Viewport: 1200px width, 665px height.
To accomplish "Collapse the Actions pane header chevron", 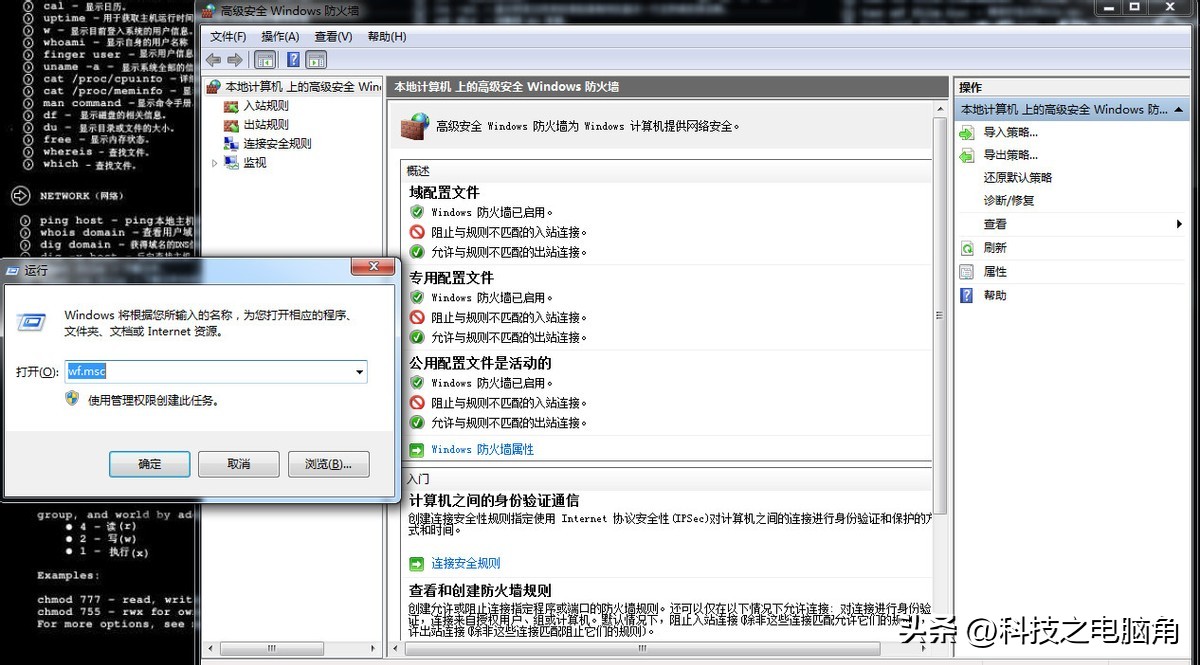I will (x=1180, y=109).
